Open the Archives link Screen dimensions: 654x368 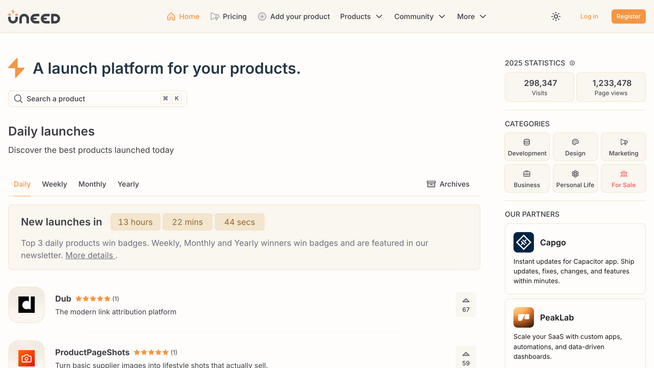coord(448,184)
